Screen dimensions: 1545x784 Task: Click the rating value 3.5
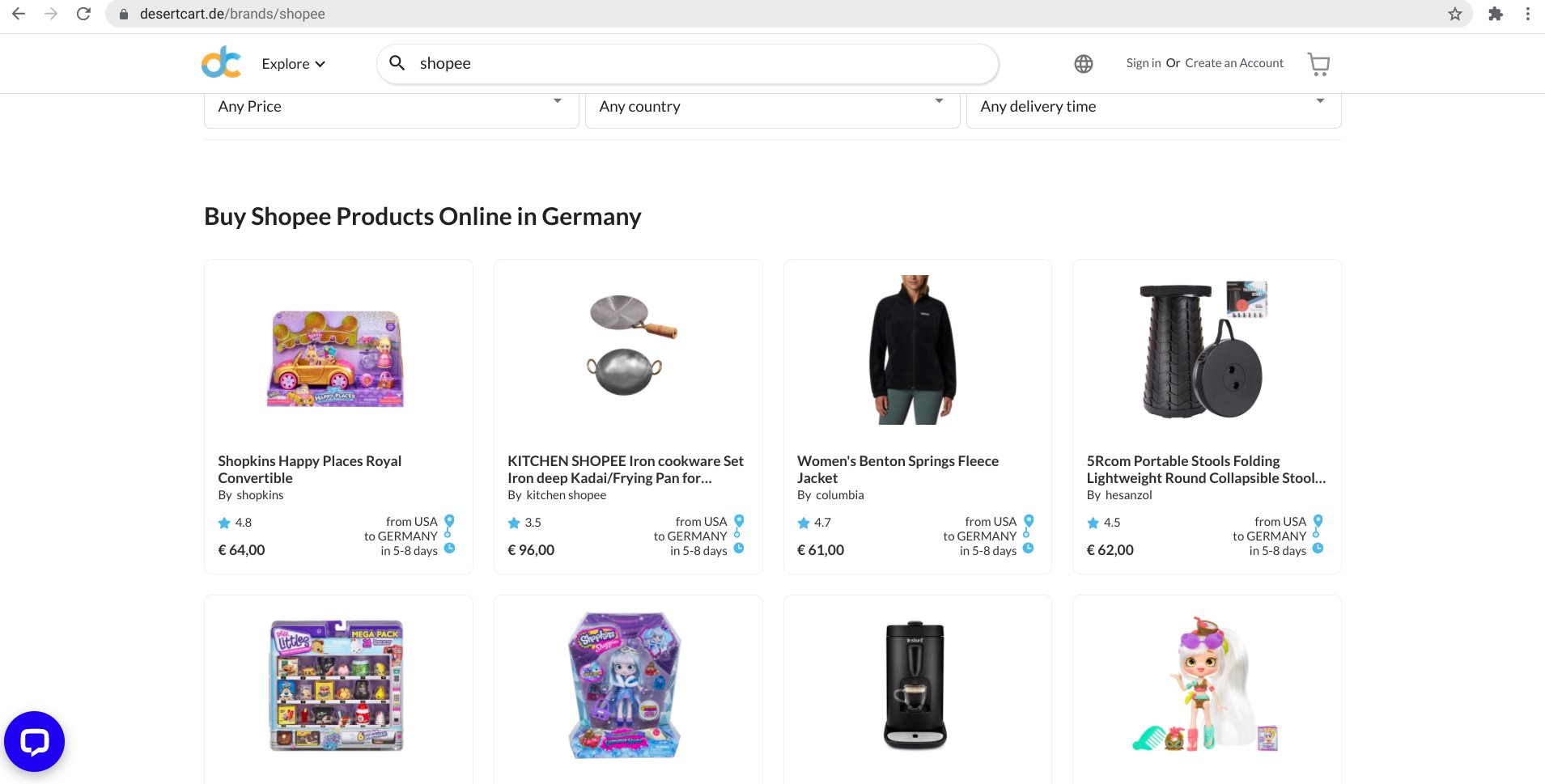[533, 523]
